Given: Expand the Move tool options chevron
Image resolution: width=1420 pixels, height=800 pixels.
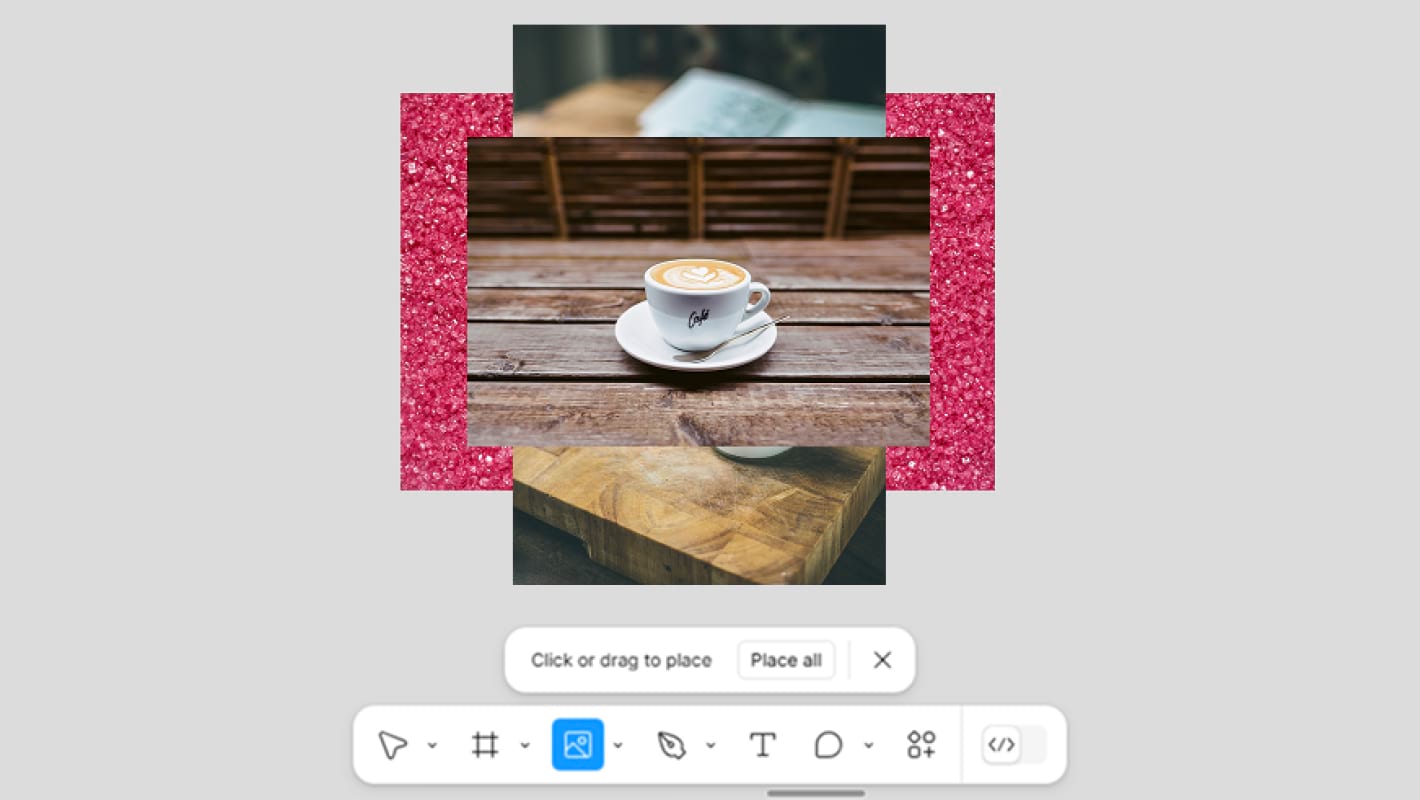Looking at the screenshot, I should pyautogui.click(x=432, y=745).
